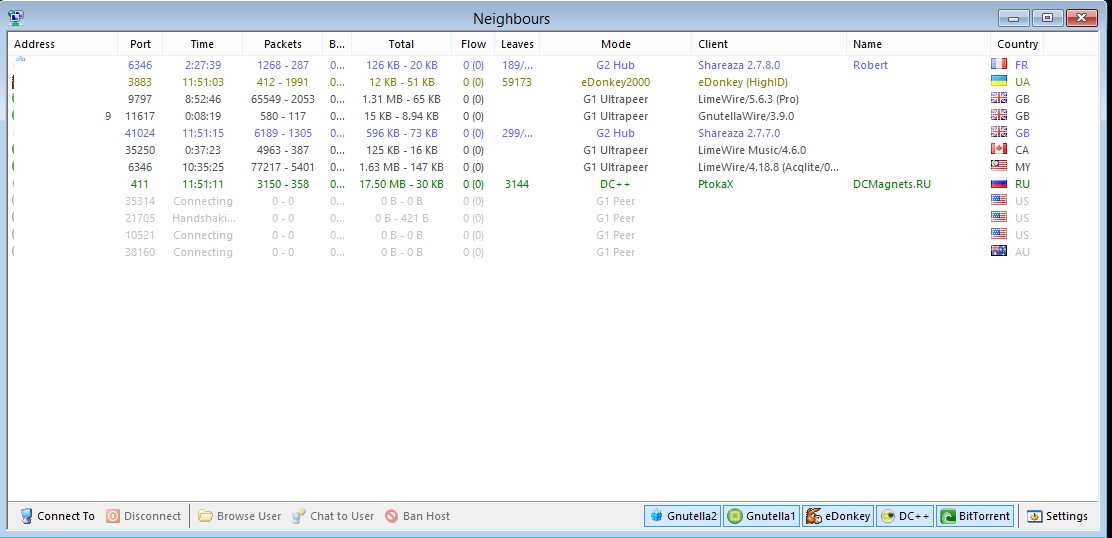
Task: Toggle the Gnutella1 network button
Action: click(x=761, y=516)
